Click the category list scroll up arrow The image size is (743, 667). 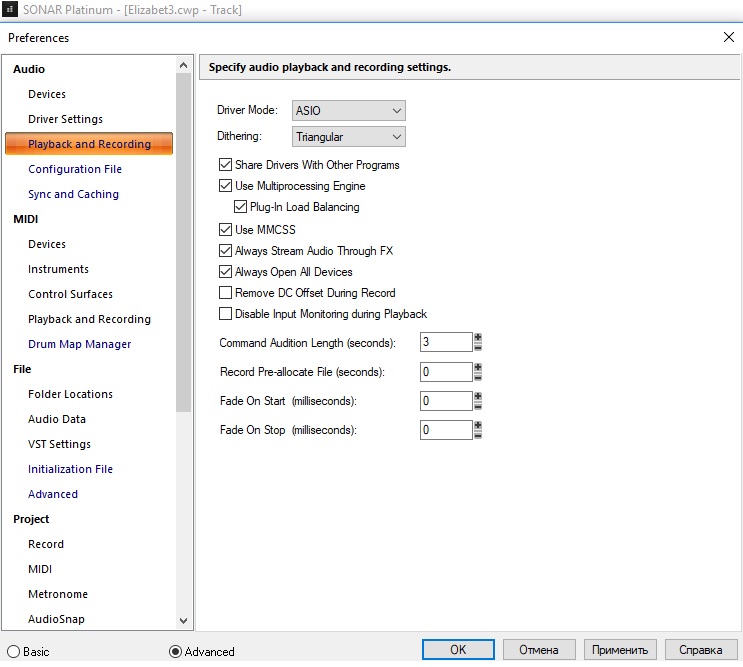click(183, 65)
